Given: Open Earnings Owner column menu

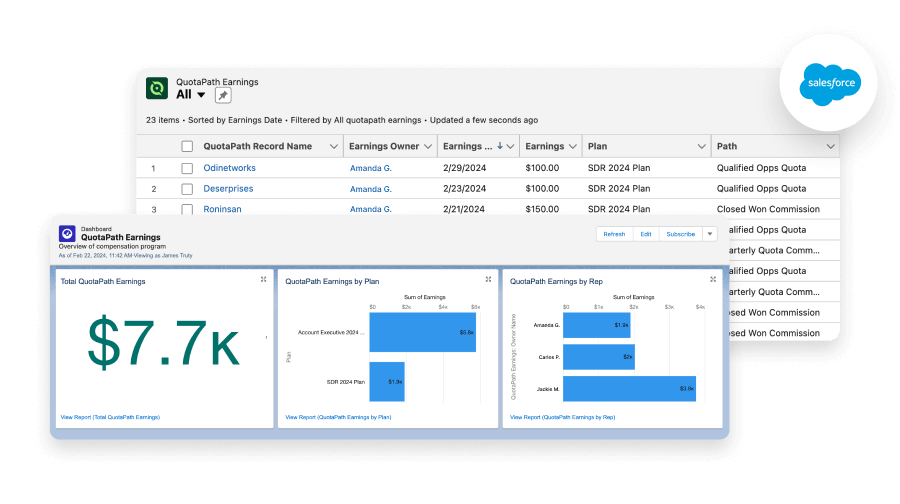Looking at the screenshot, I should point(428,147).
